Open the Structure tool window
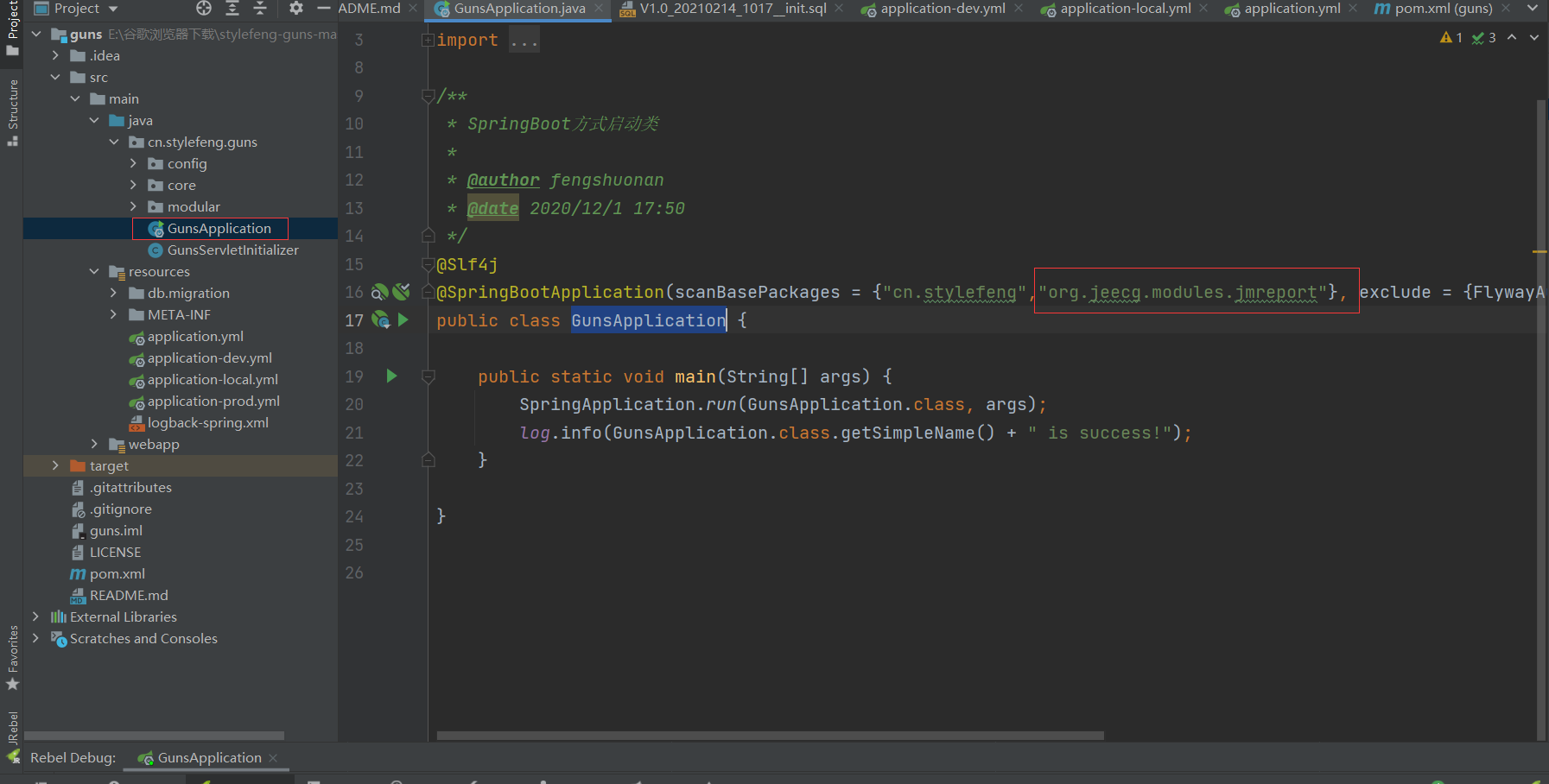 12,112
